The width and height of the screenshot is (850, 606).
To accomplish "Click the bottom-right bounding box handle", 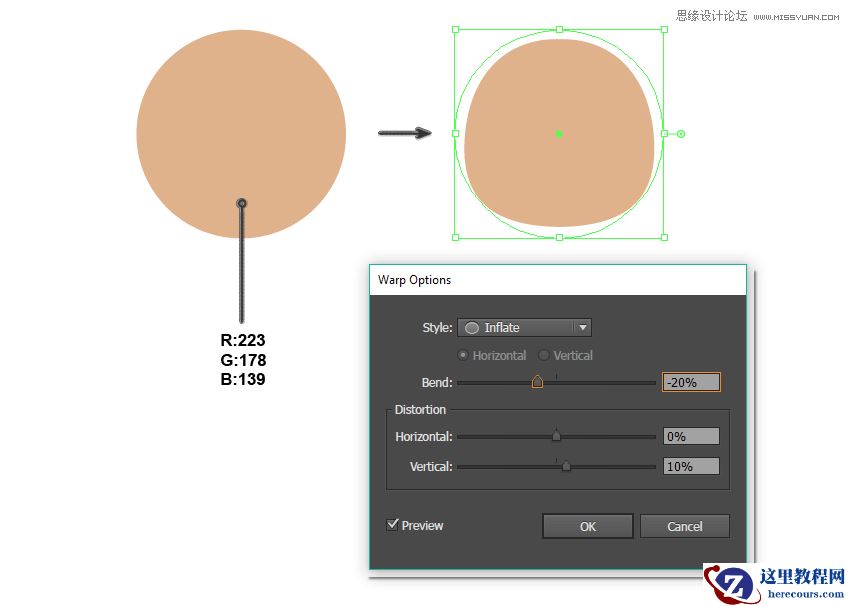I will [x=664, y=237].
